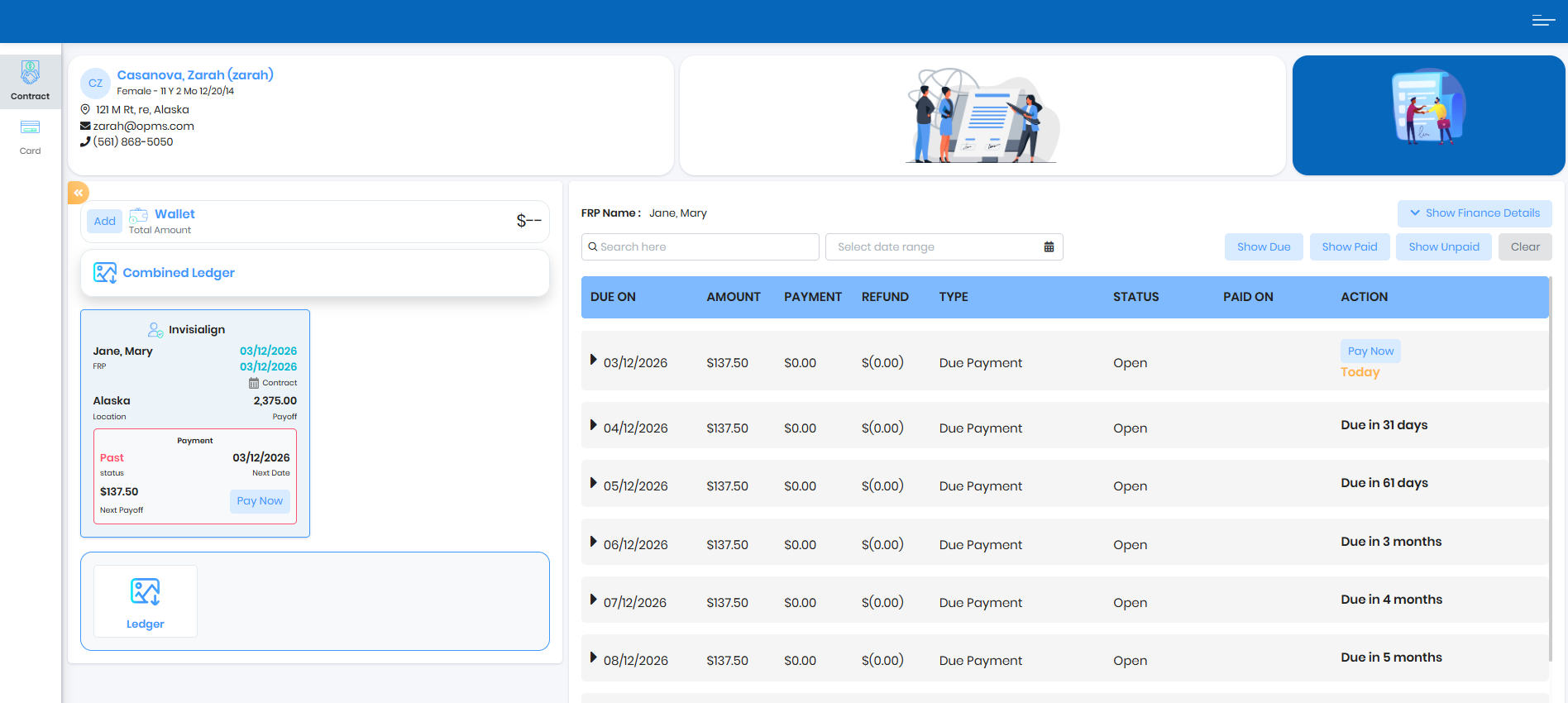1568x703 pixels.
Task: Focus the Search here field
Action: tap(700, 246)
